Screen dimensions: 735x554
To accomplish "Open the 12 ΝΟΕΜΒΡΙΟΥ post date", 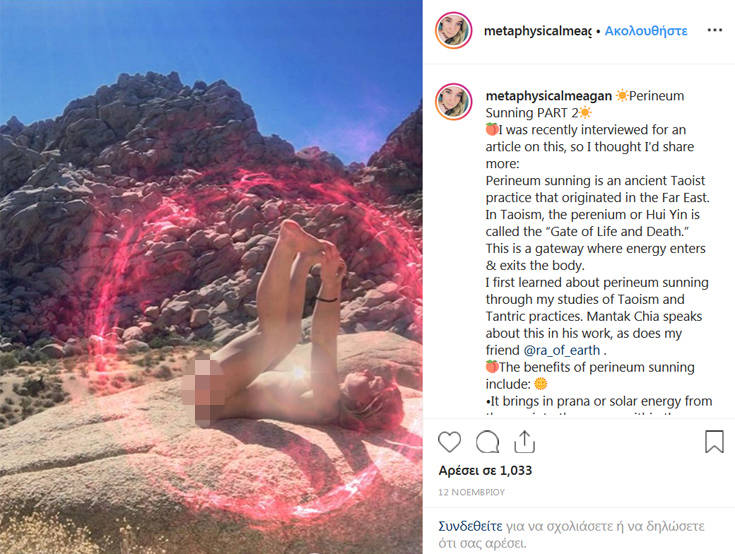I will tap(472, 492).
